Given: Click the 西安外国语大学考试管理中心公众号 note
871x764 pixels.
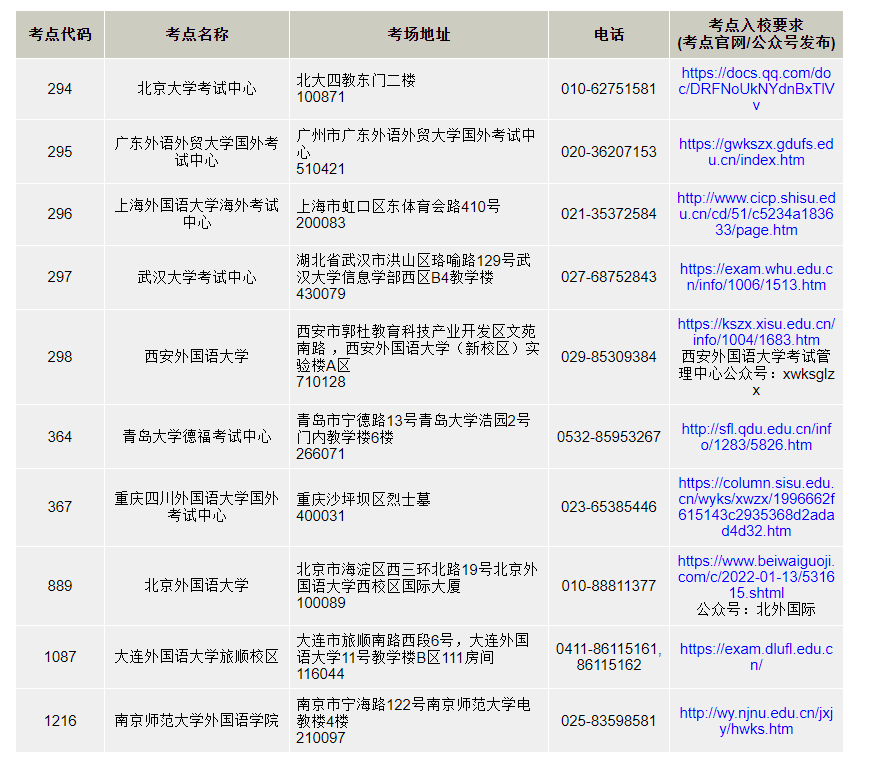Looking at the screenshot, I should (x=756, y=373).
